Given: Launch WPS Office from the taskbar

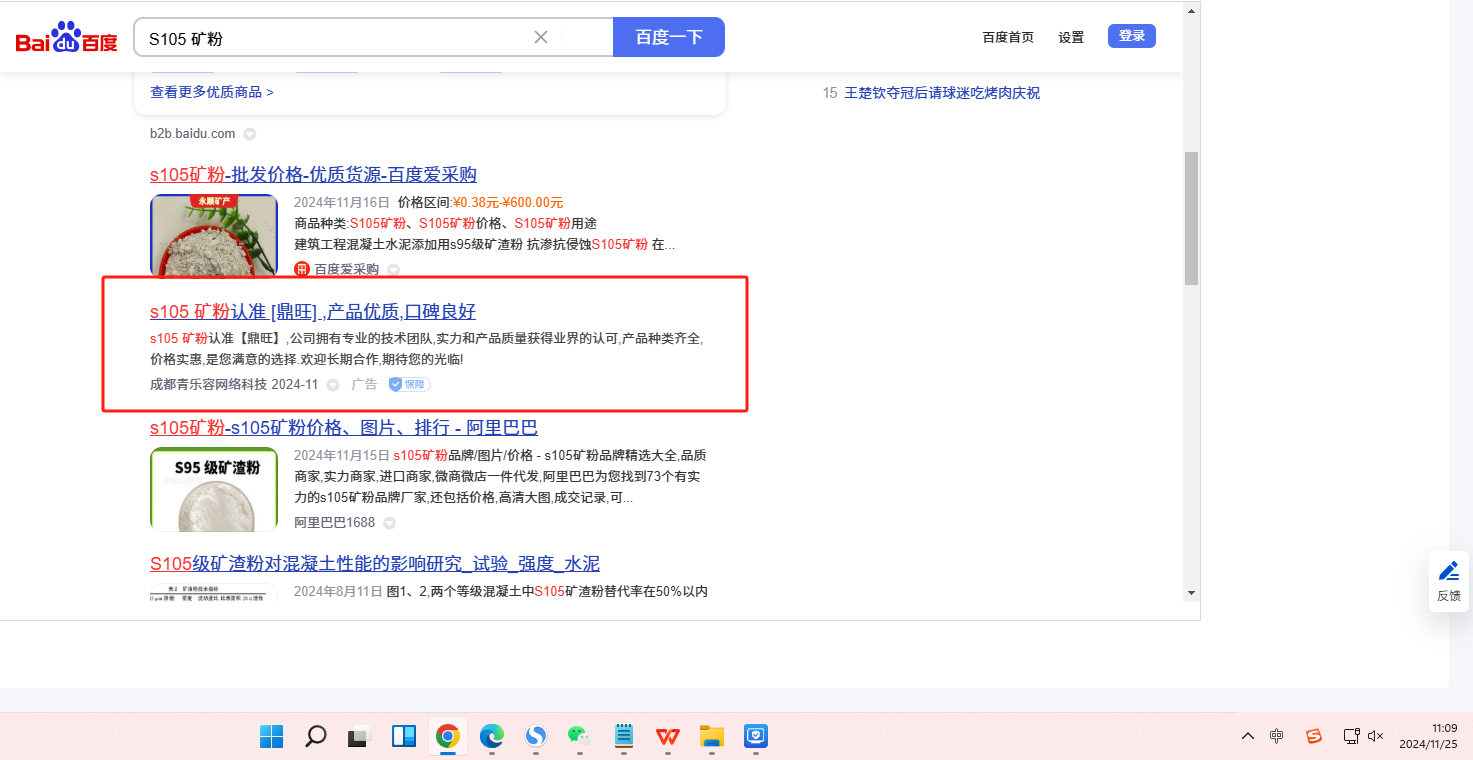Looking at the screenshot, I should (667, 737).
